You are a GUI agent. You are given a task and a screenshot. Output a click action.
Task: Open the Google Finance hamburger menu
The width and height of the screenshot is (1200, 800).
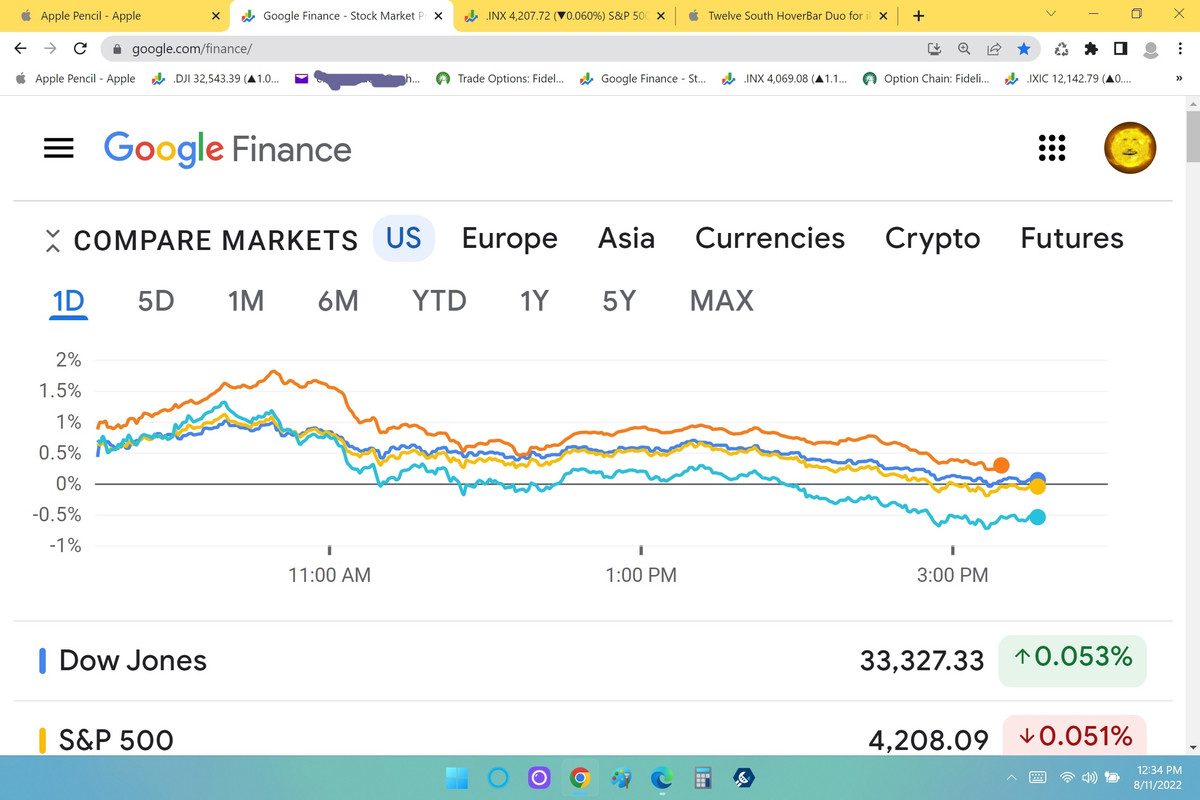point(59,148)
